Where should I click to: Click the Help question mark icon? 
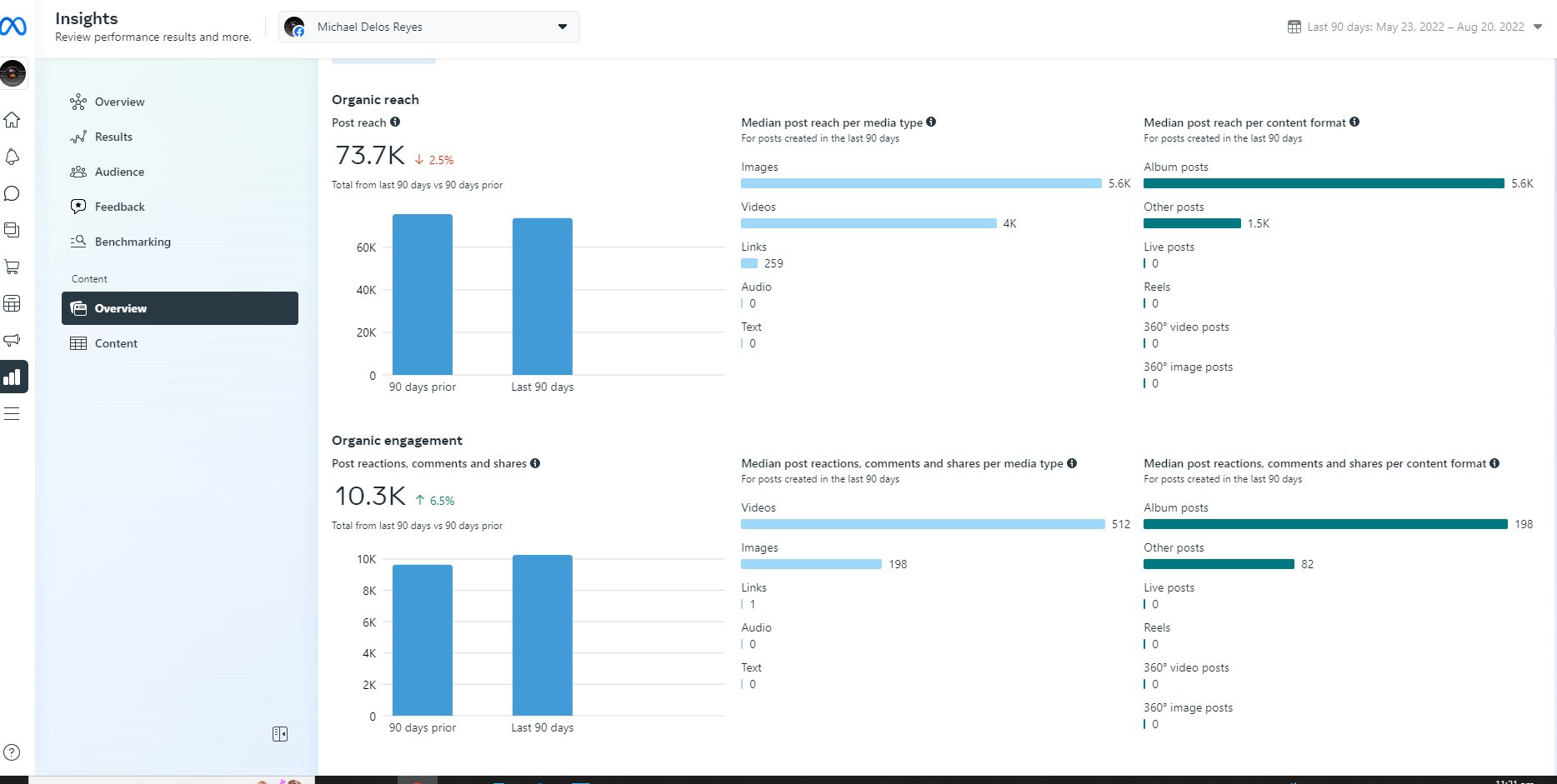12,752
